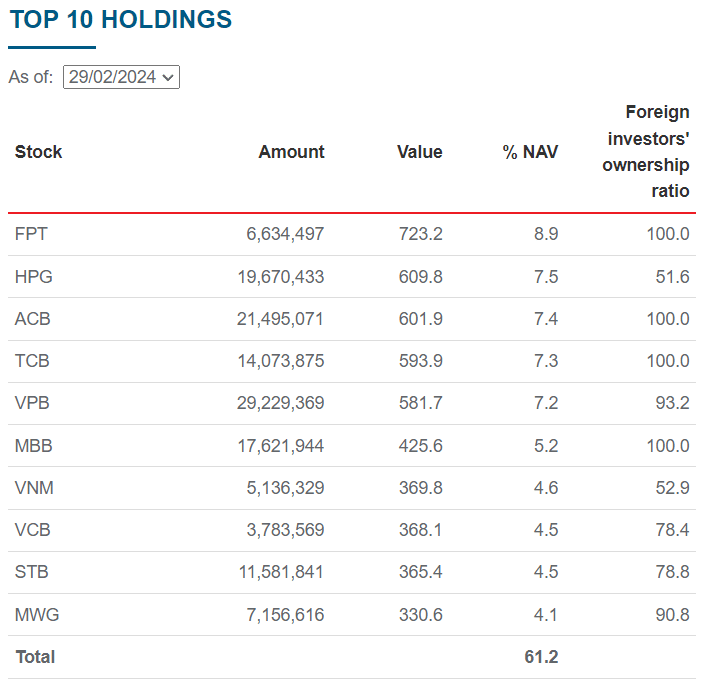The height and width of the screenshot is (693, 708).
Task: Select the VNM stock cell
Action: pyautogui.click(x=34, y=488)
